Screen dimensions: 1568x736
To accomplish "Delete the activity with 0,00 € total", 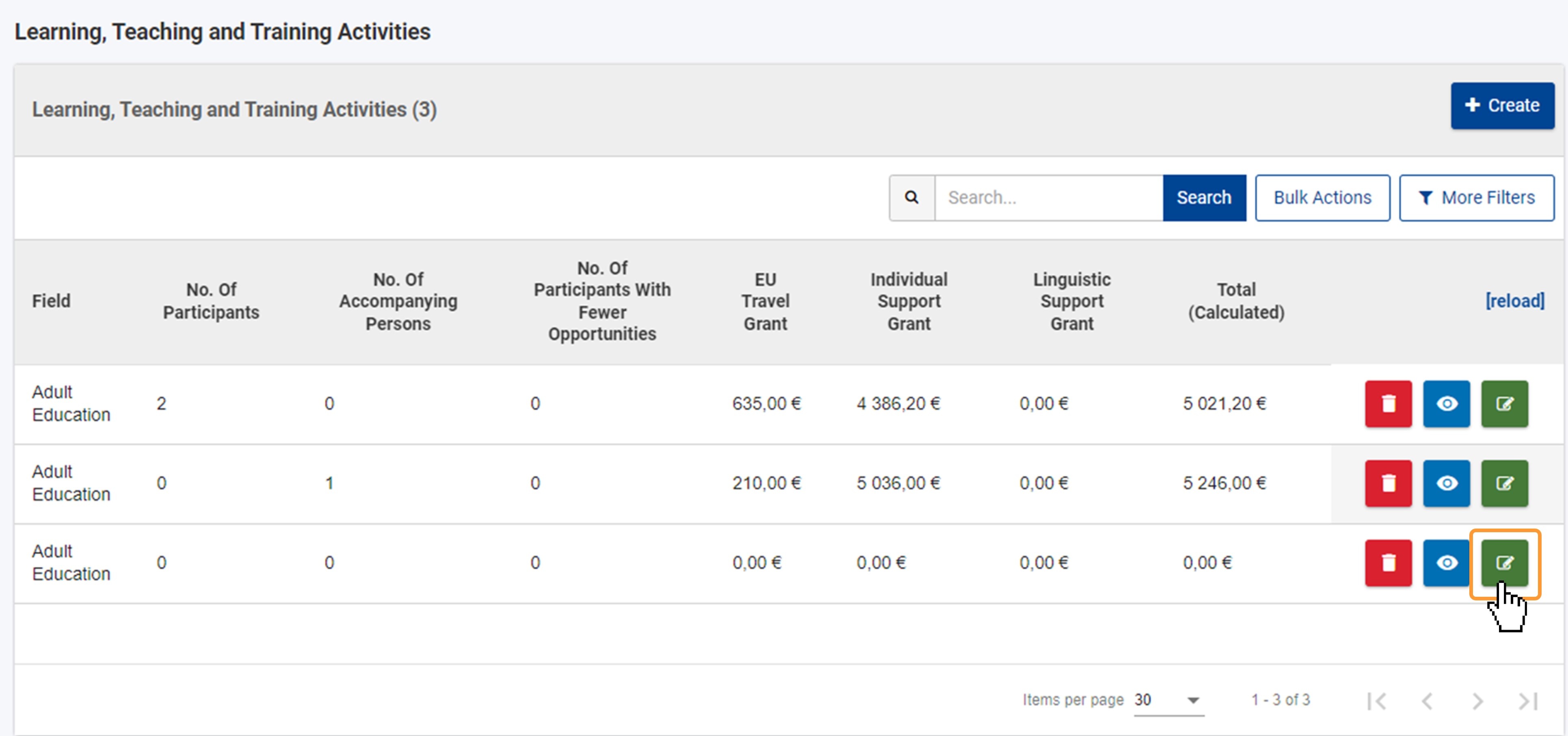I will pyautogui.click(x=1388, y=563).
